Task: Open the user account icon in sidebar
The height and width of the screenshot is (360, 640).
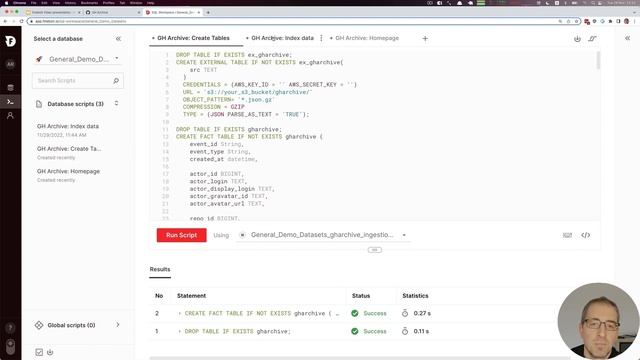Action: [x=10, y=116]
